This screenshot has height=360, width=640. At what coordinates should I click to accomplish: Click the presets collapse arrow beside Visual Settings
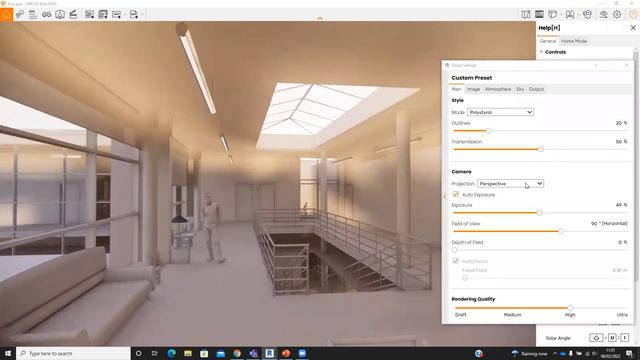(x=444, y=196)
